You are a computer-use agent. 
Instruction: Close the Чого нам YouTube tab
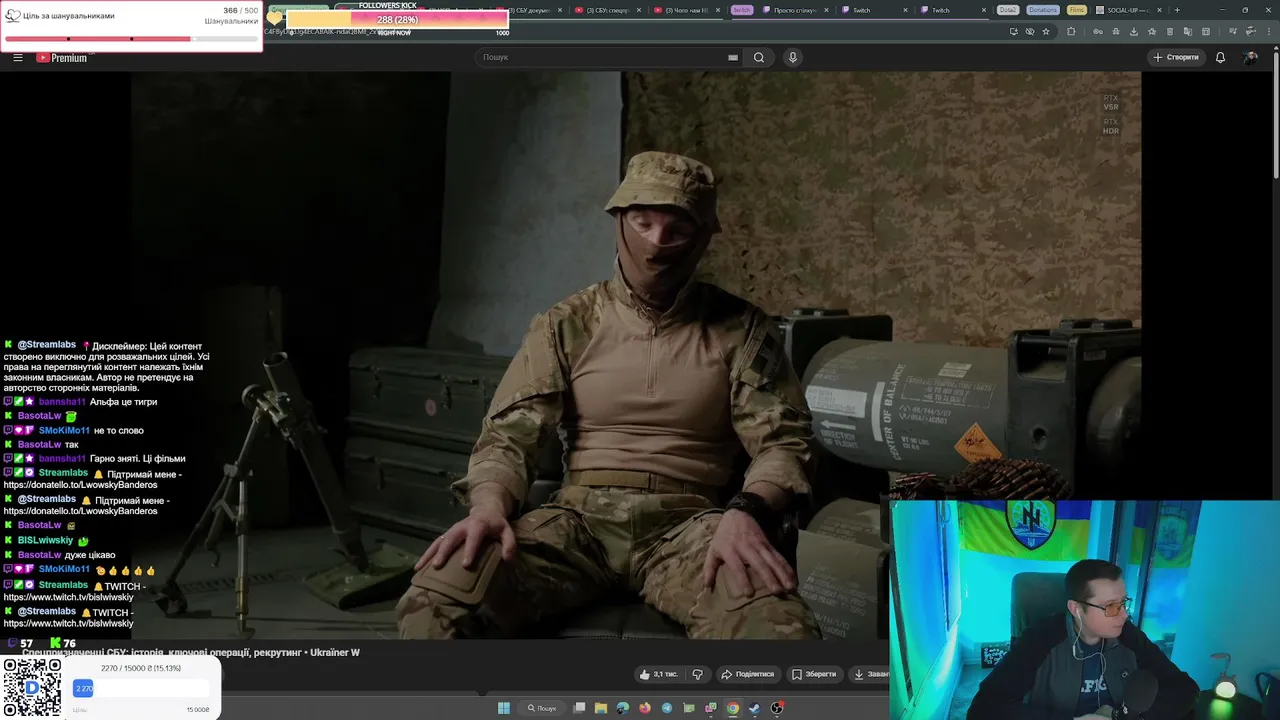point(716,10)
